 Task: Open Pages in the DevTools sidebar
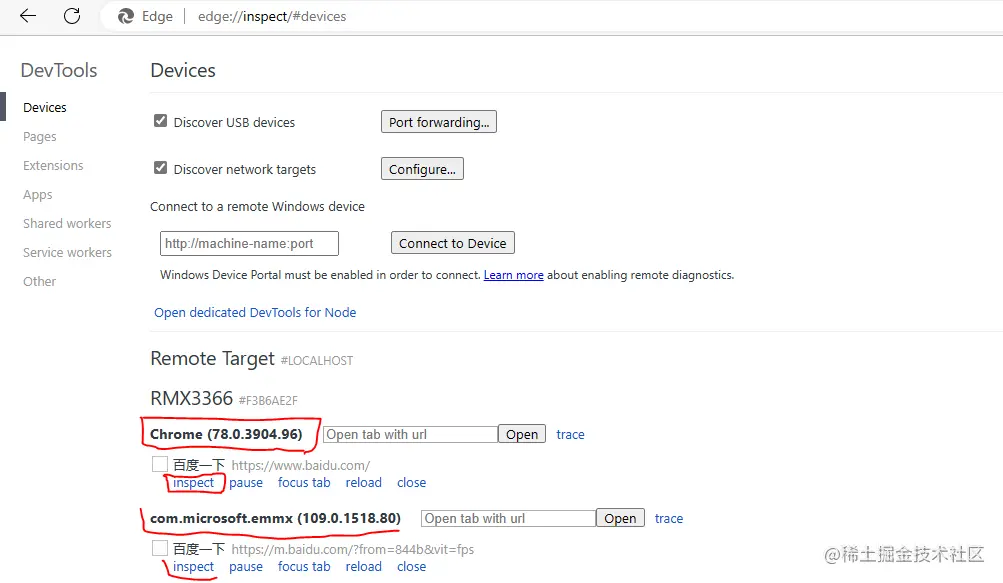coord(40,136)
